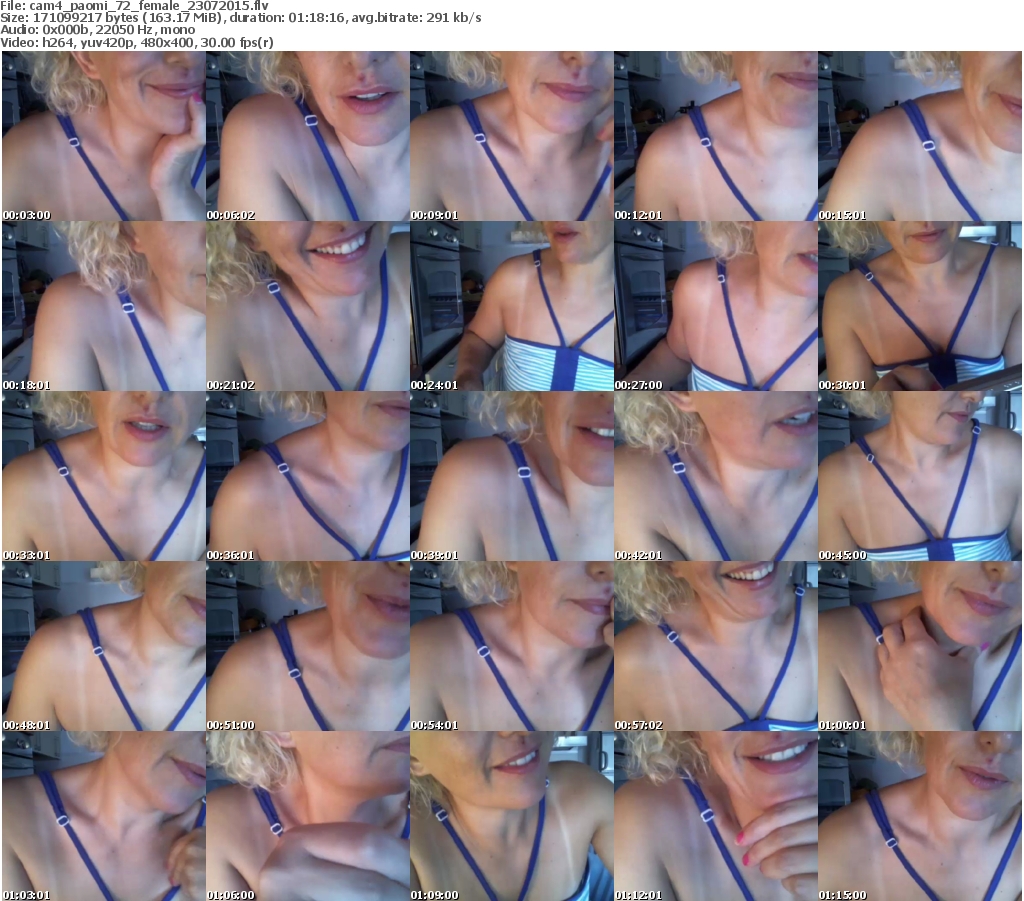This screenshot has height=901, width=1024.
Task: Select the thumbnail timestamped 01:12:01
Action: click(716, 816)
